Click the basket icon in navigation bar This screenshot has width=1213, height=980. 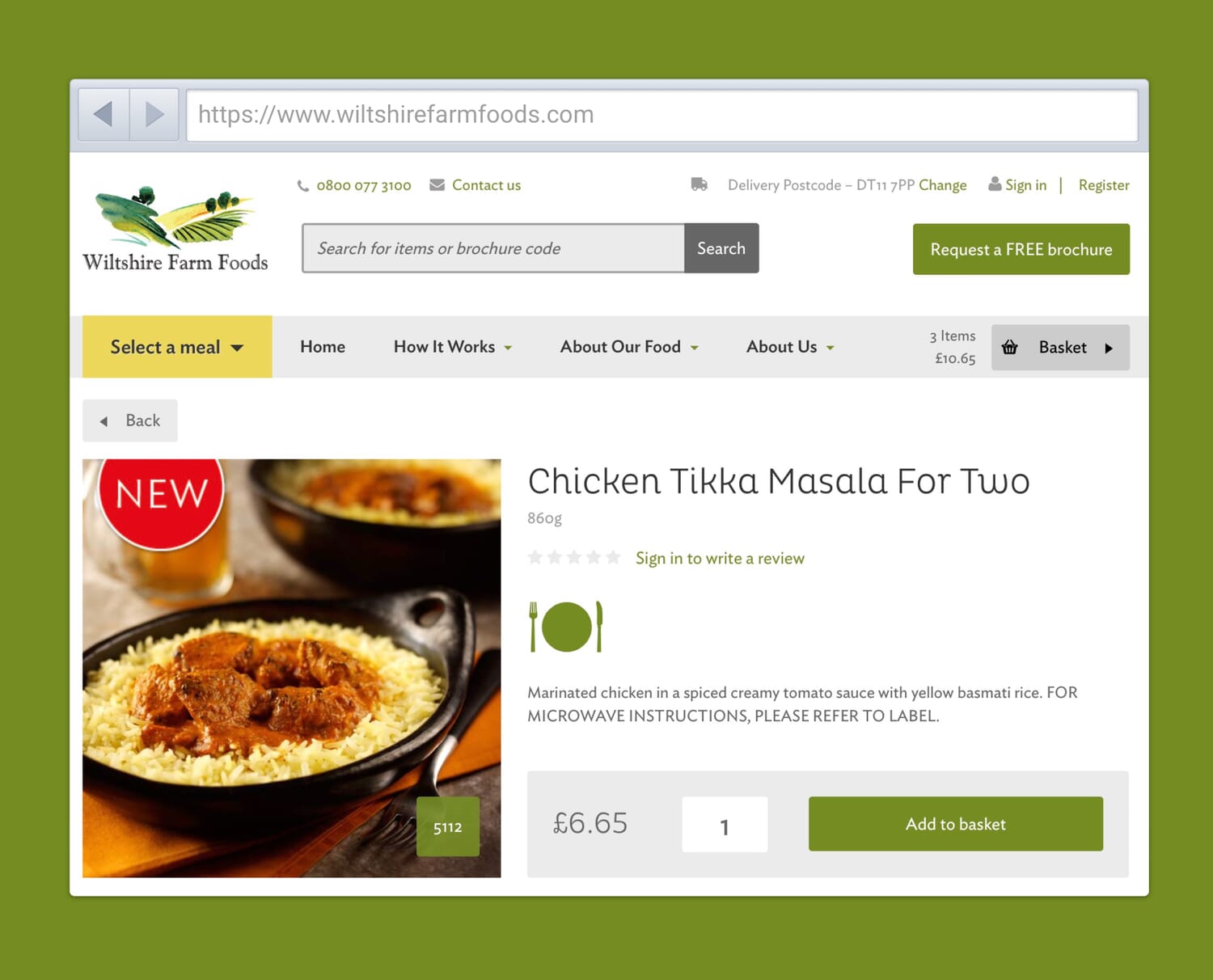coord(1010,348)
